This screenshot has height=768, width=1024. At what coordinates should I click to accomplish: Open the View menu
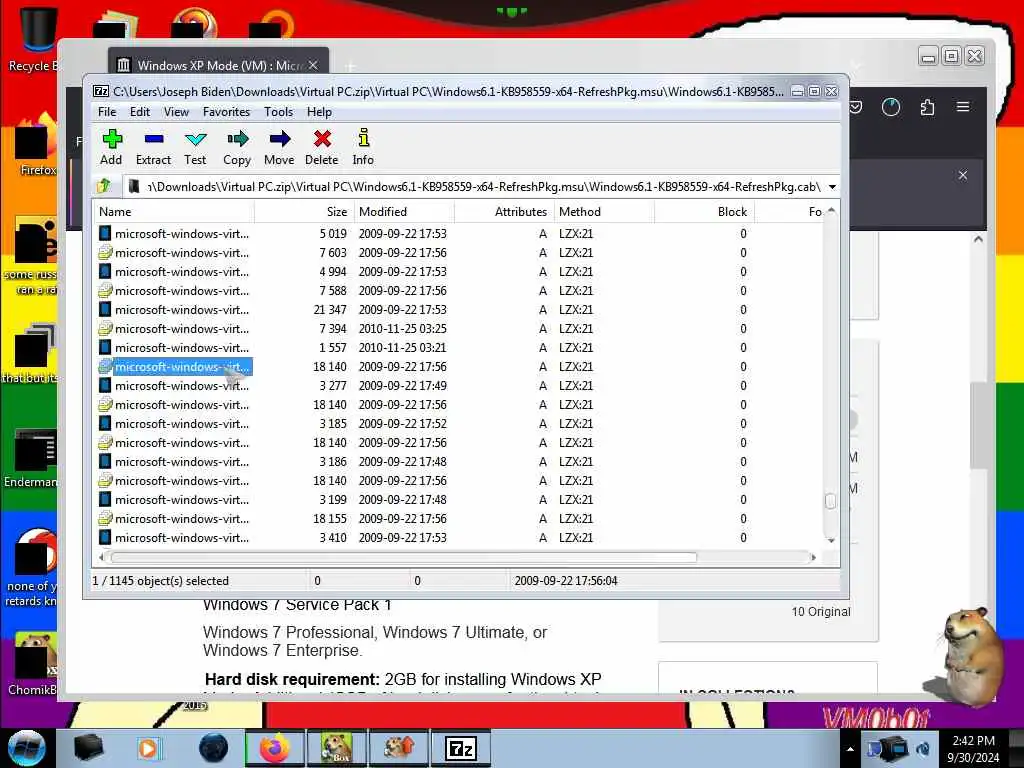pyautogui.click(x=176, y=112)
